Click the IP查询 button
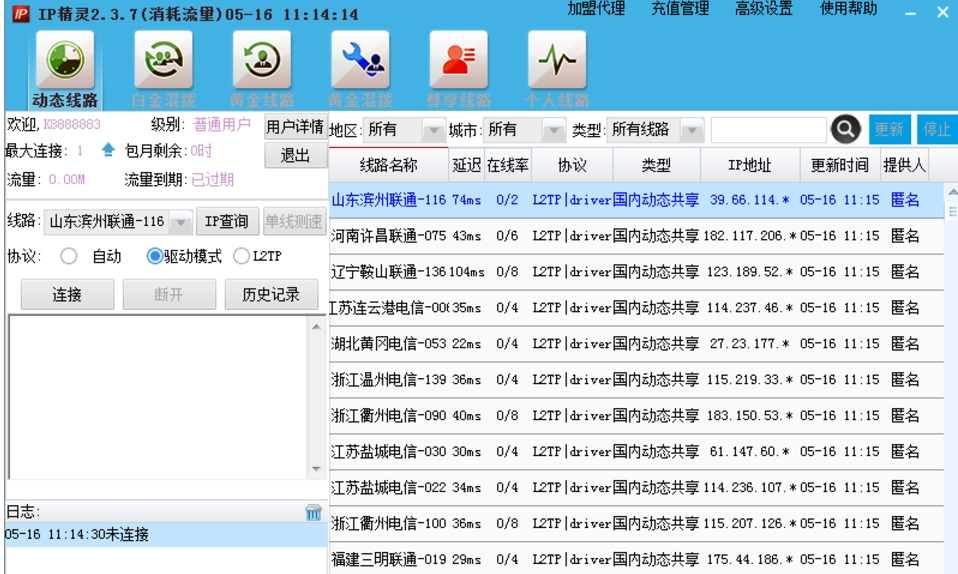Viewport: 958px width, 574px height. [227, 221]
